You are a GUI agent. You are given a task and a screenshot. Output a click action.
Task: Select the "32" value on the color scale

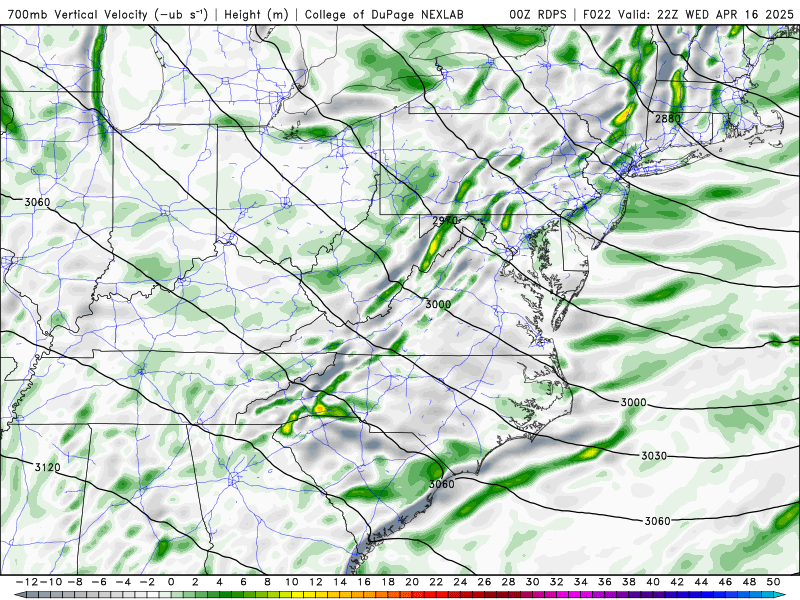click(557, 582)
